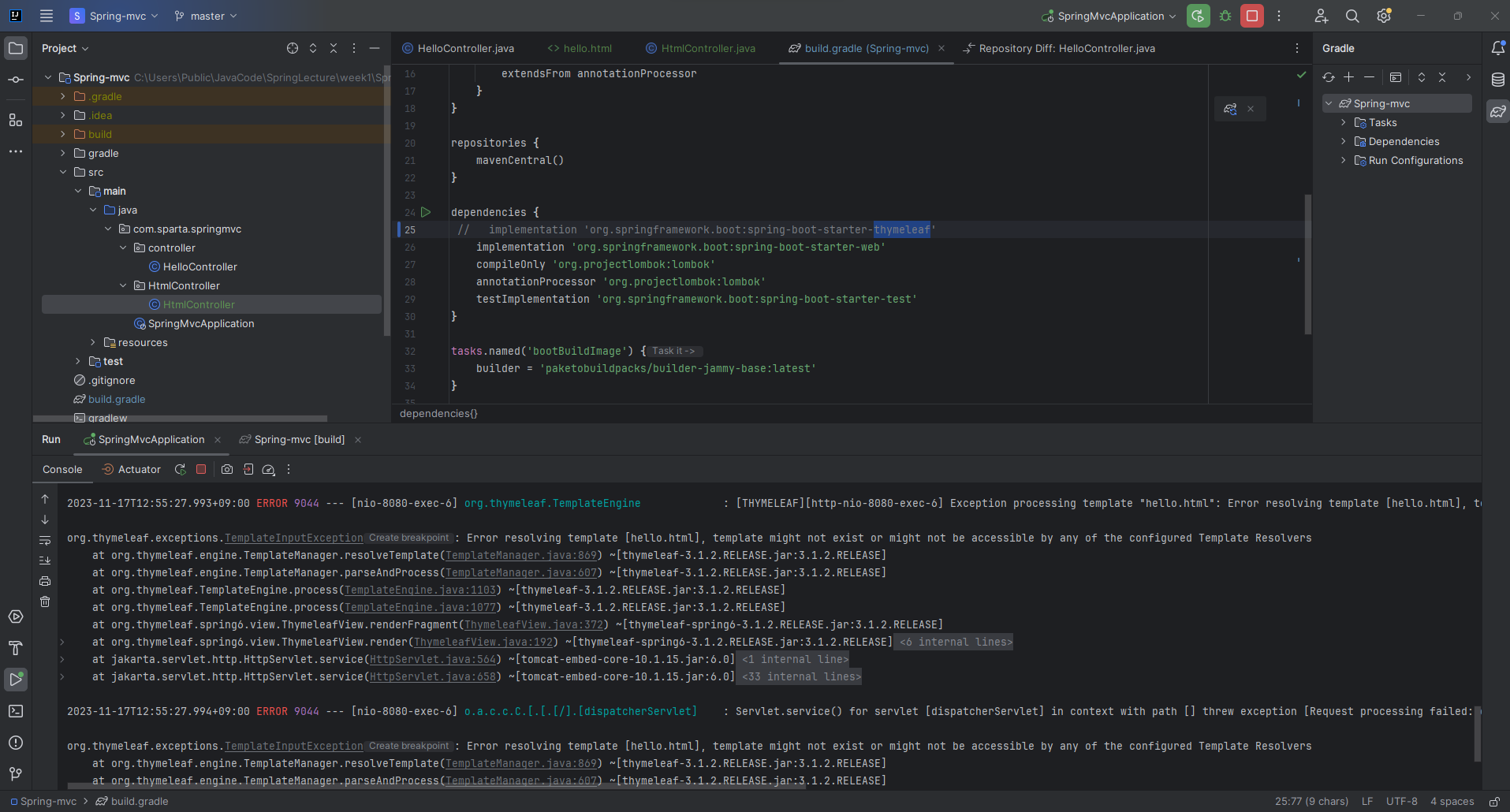Open HttpServlet.java:564 stack trace link
1510x812 pixels.
[x=433, y=659]
